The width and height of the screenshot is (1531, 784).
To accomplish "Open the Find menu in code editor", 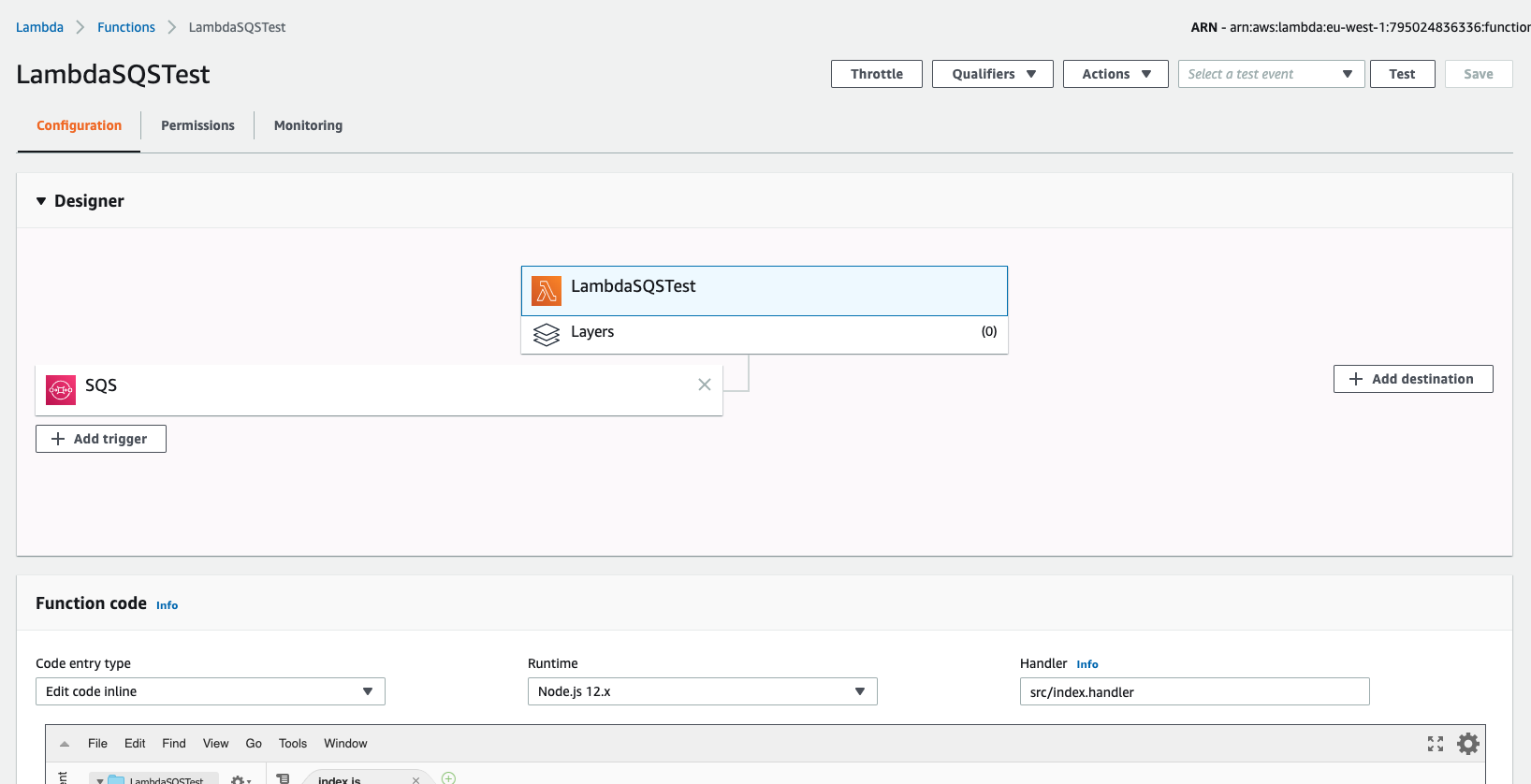I will (174, 744).
